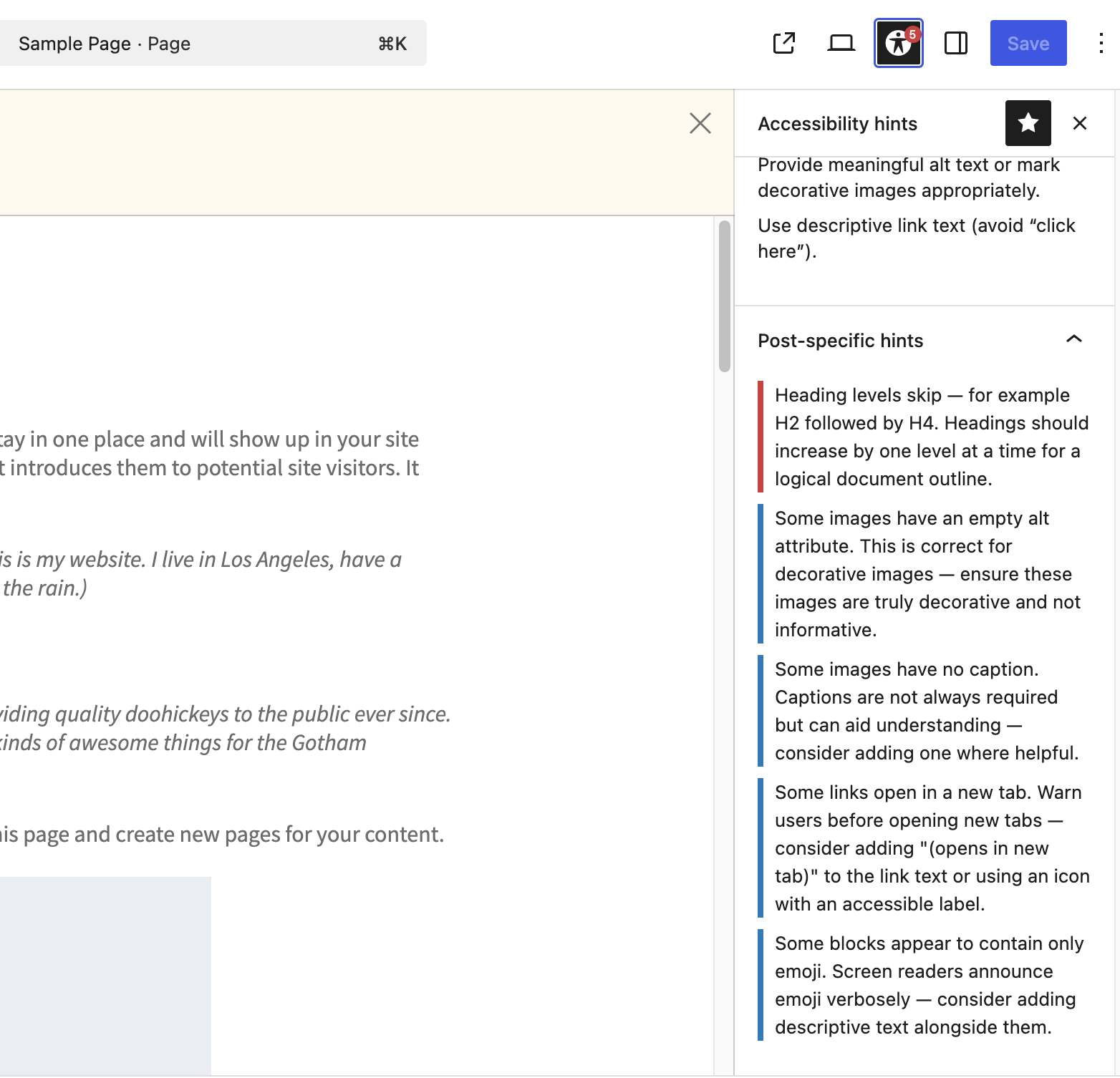Viewport: 1120px width, 1078px height.
Task: Select the empty alt attribute hint
Action: pyautogui.click(x=924, y=574)
